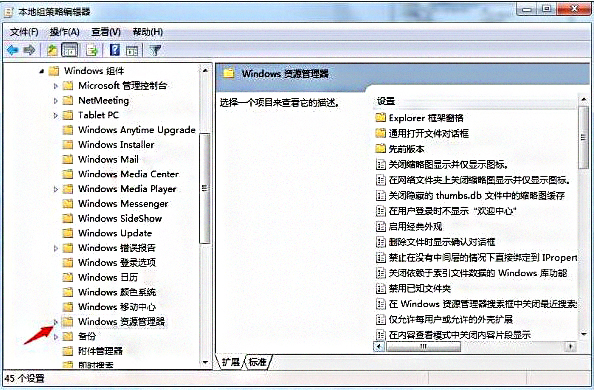Select 附件管理器 folder in tree

click(x=100, y=351)
